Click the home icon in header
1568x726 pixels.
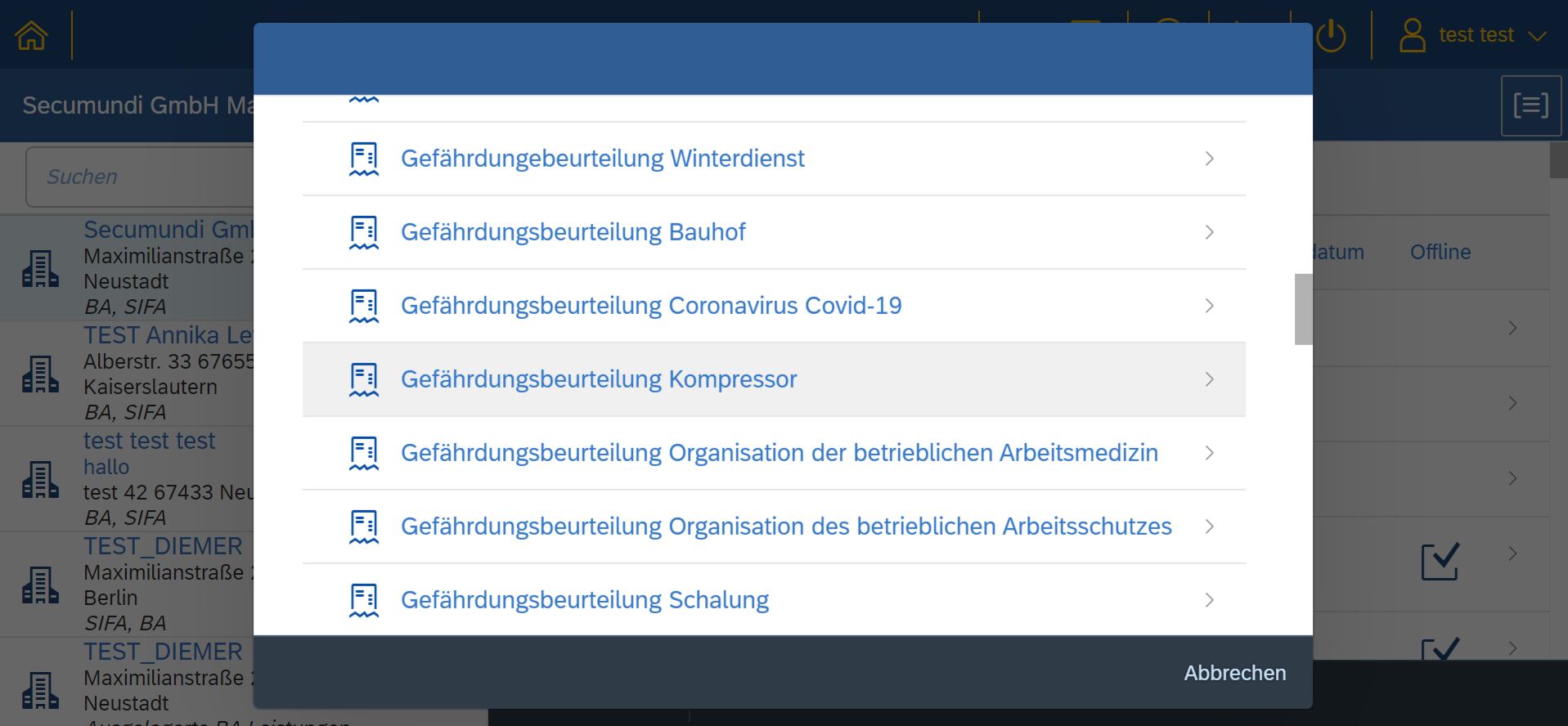[32, 35]
